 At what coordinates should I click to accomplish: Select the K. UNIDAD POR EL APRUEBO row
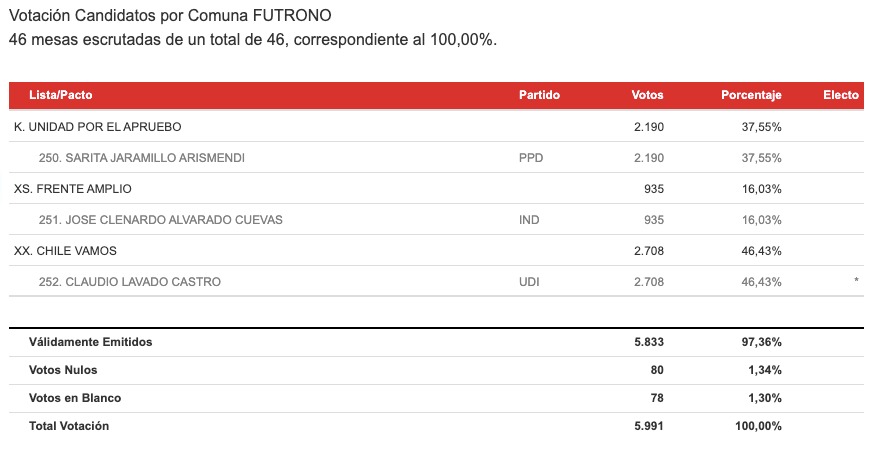pyautogui.click(x=436, y=127)
